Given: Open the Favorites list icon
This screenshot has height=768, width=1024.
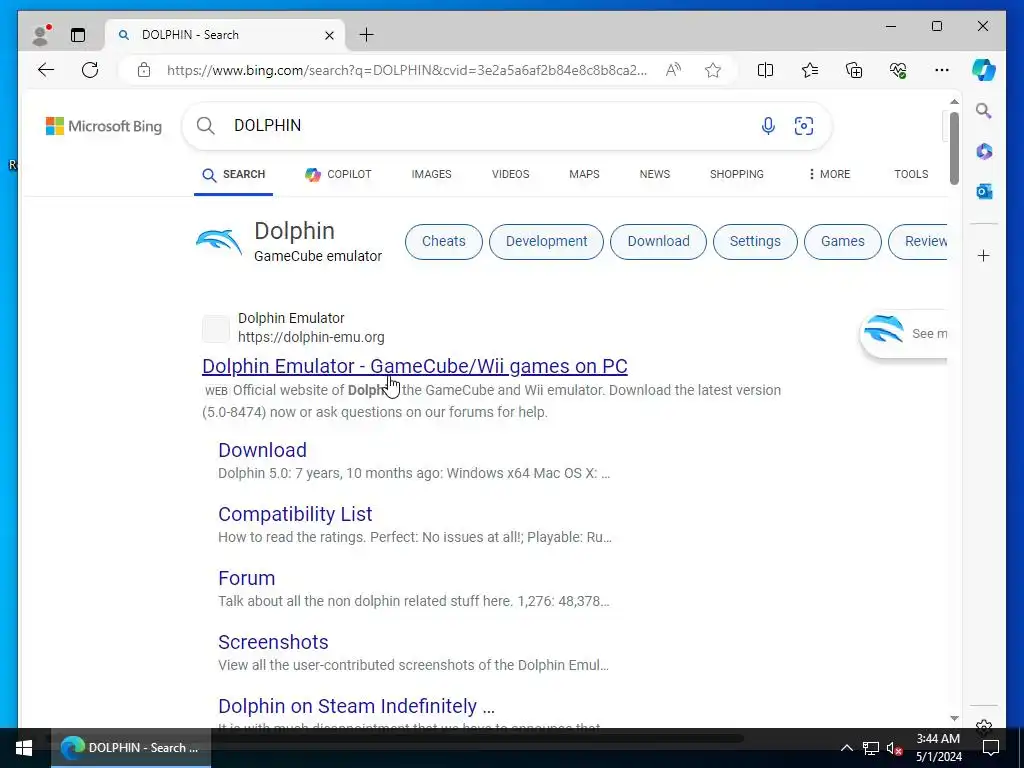Looking at the screenshot, I should [x=810, y=70].
